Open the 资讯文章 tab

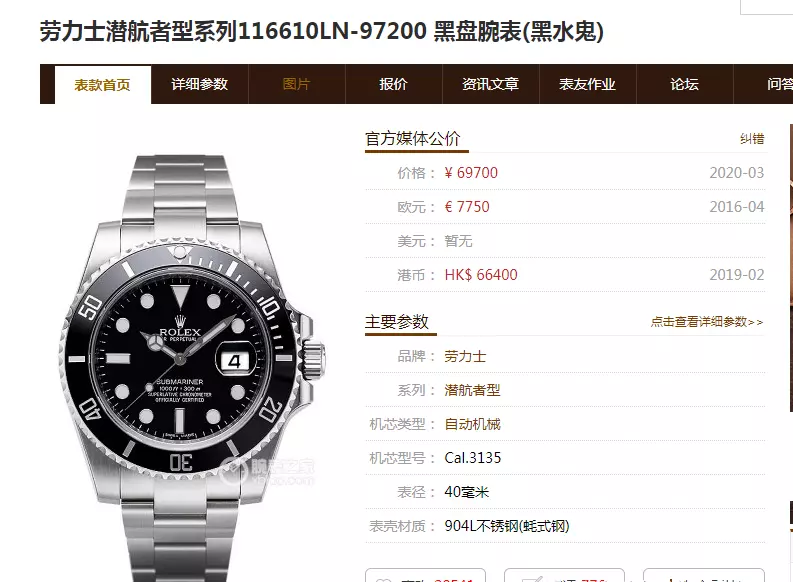[x=491, y=84]
